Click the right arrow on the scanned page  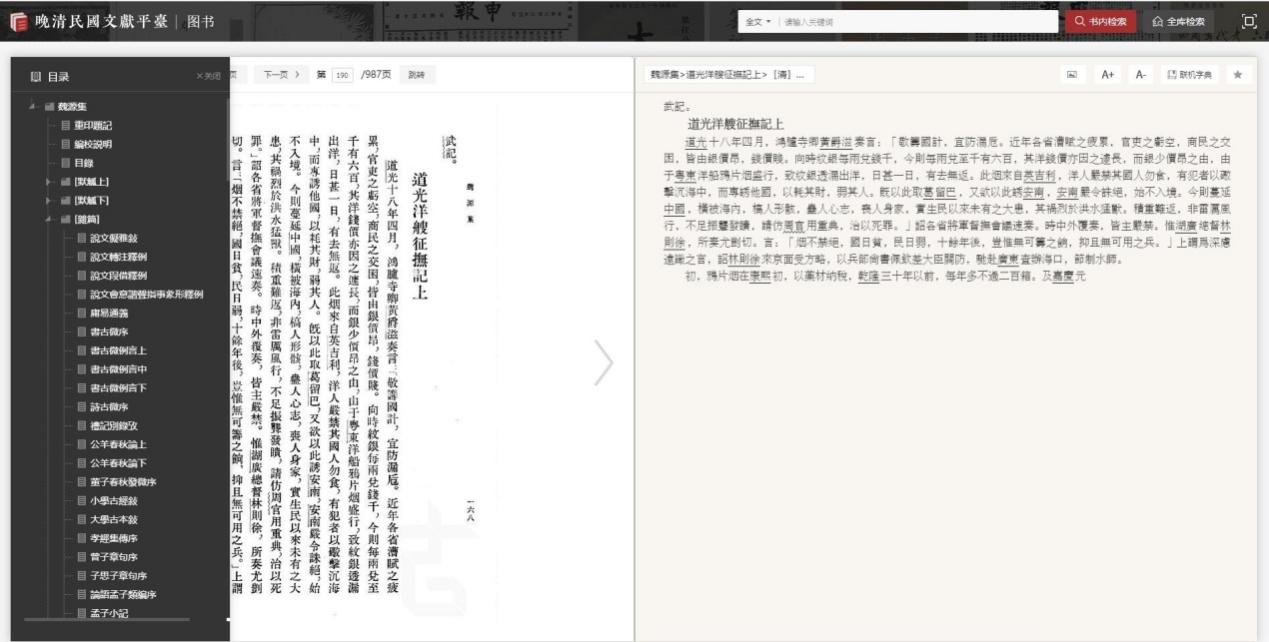pyautogui.click(x=604, y=363)
